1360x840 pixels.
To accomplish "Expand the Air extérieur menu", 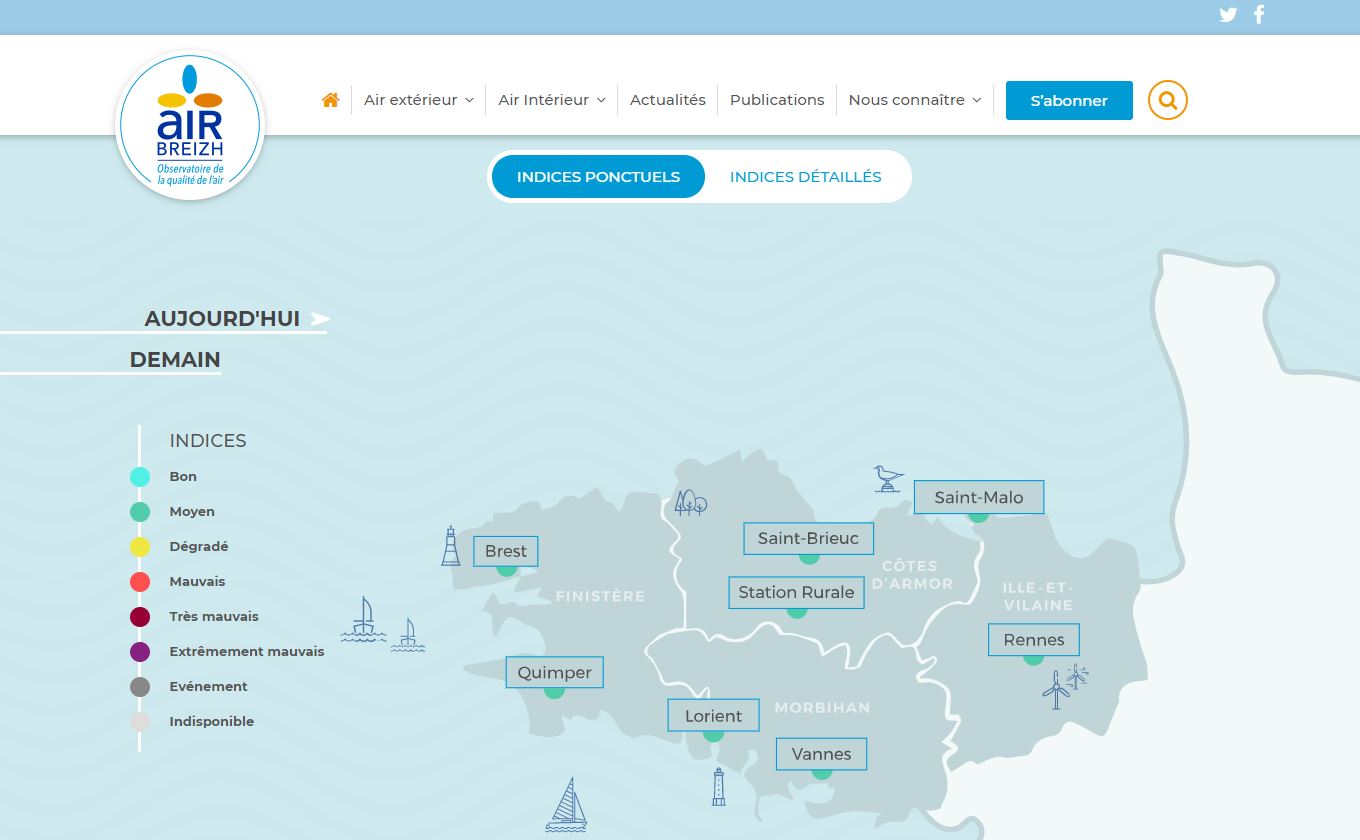I will coord(418,100).
